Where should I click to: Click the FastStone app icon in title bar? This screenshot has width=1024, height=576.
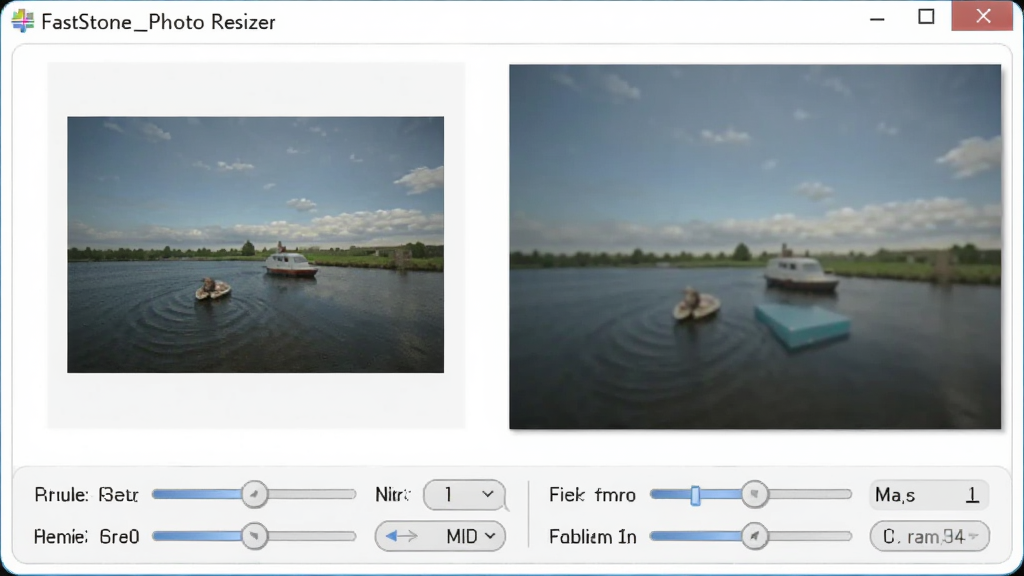click(22, 21)
